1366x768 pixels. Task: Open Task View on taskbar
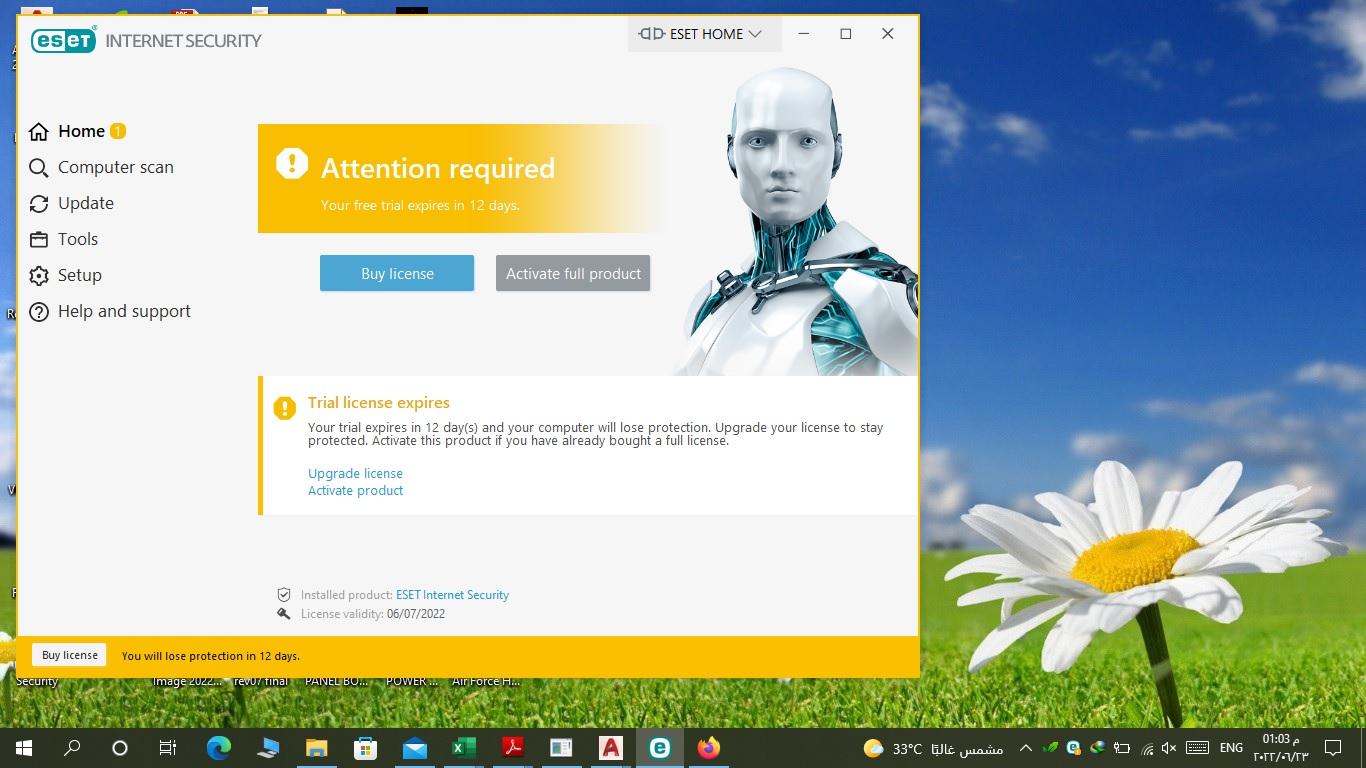[168, 747]
